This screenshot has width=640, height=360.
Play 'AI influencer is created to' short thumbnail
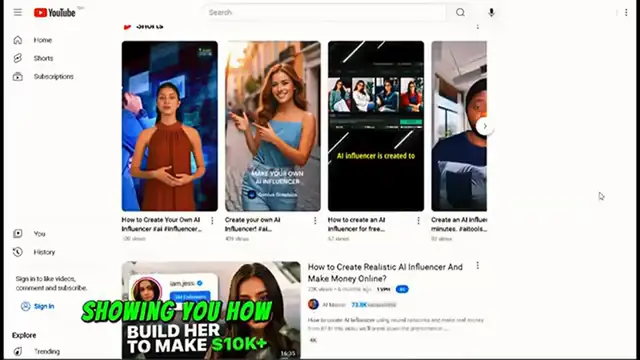pos(376,126)
